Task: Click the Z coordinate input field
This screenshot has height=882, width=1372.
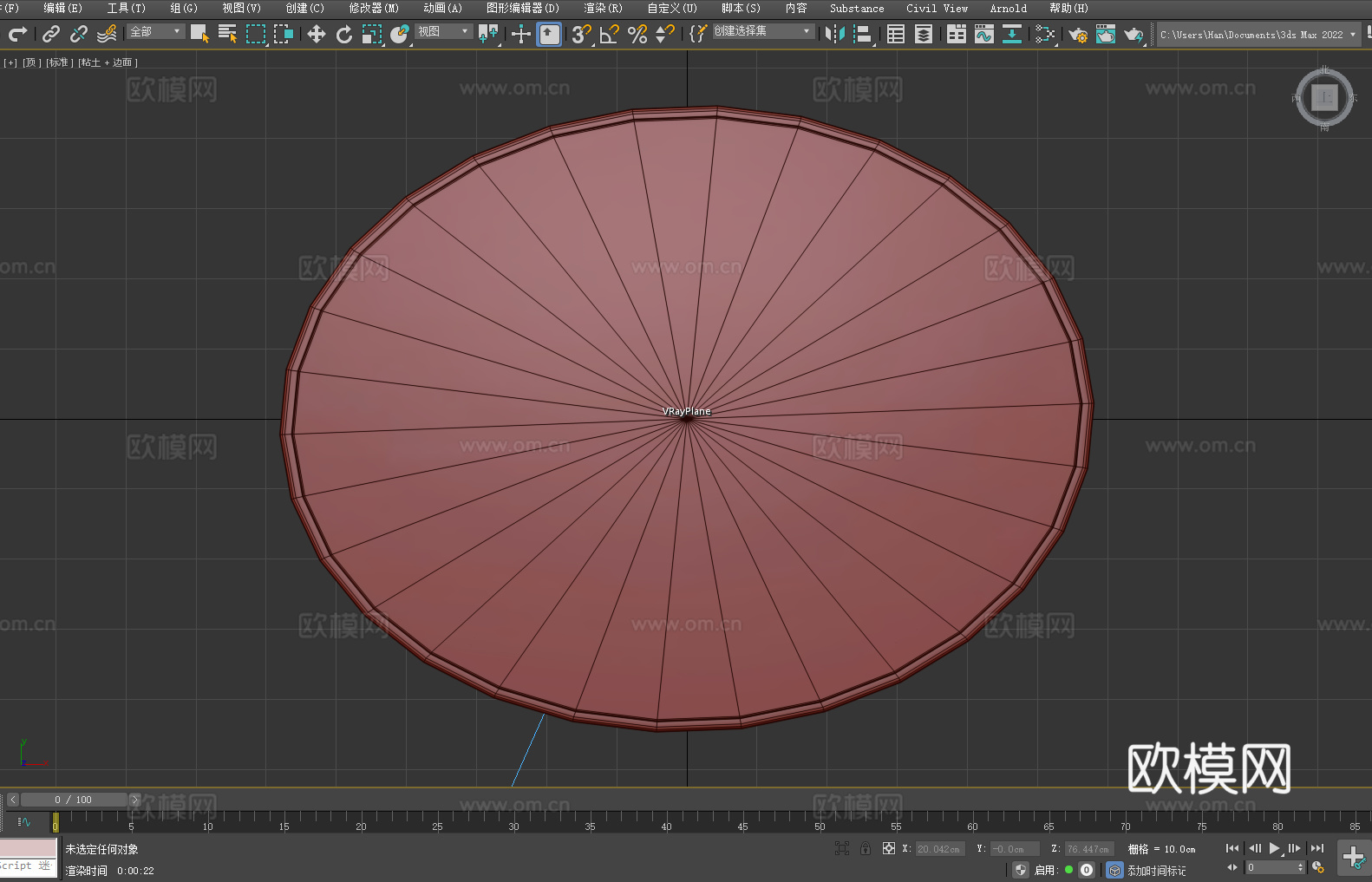Action: (x=1089, y=849)
